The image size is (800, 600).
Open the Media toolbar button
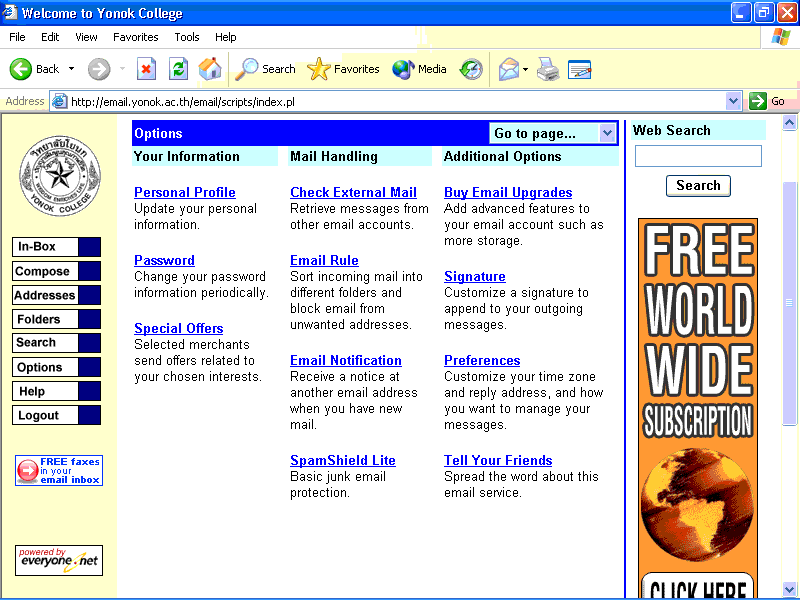pos(419,69)
